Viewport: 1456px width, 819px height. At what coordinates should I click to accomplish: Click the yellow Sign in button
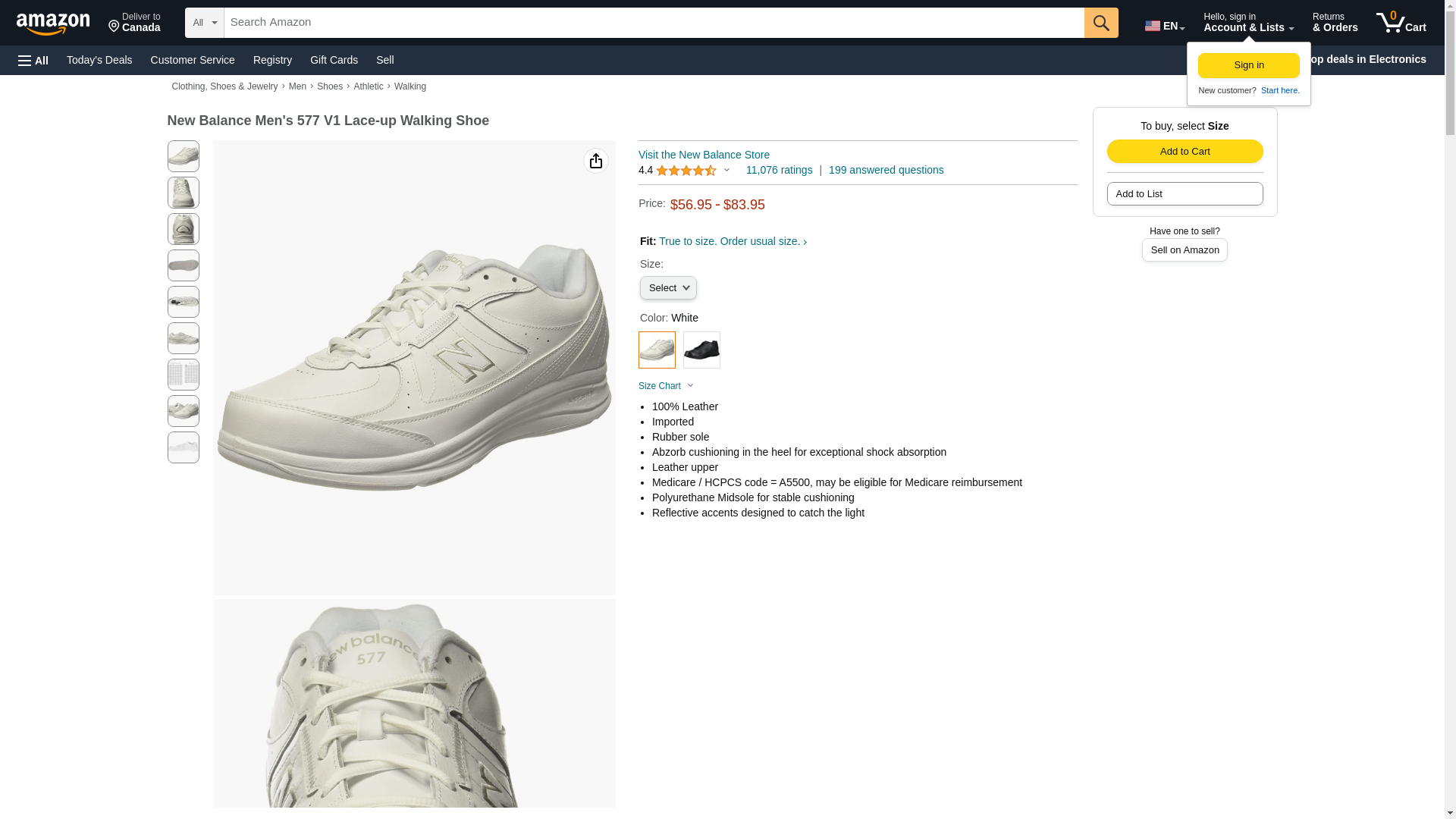(1248, 65)
